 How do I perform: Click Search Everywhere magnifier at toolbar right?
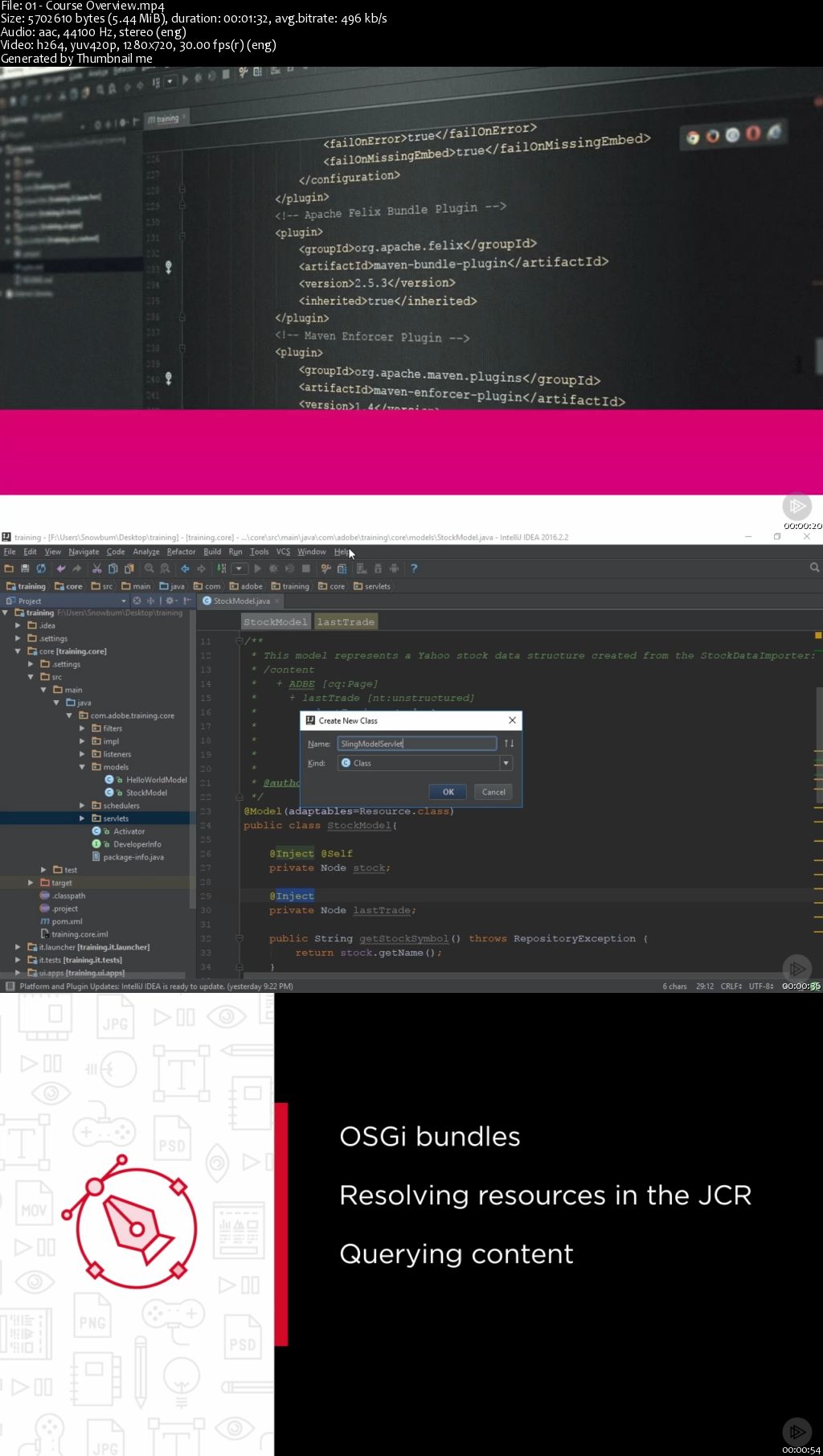[x=814, y=568]
